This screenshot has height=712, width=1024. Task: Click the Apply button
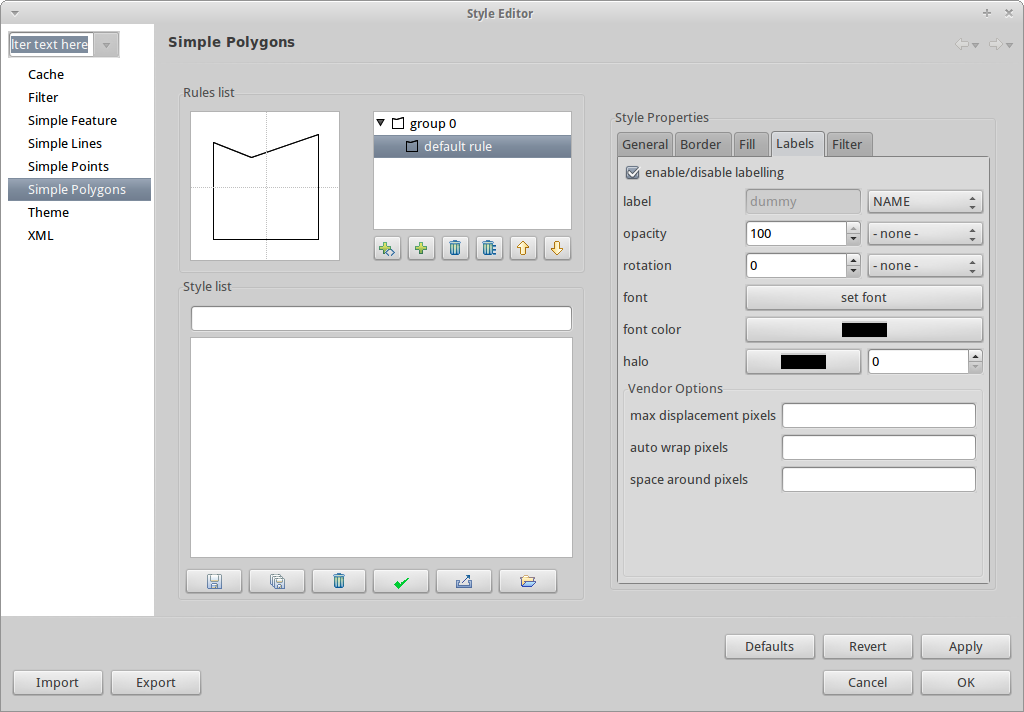[x=965, y=647]
